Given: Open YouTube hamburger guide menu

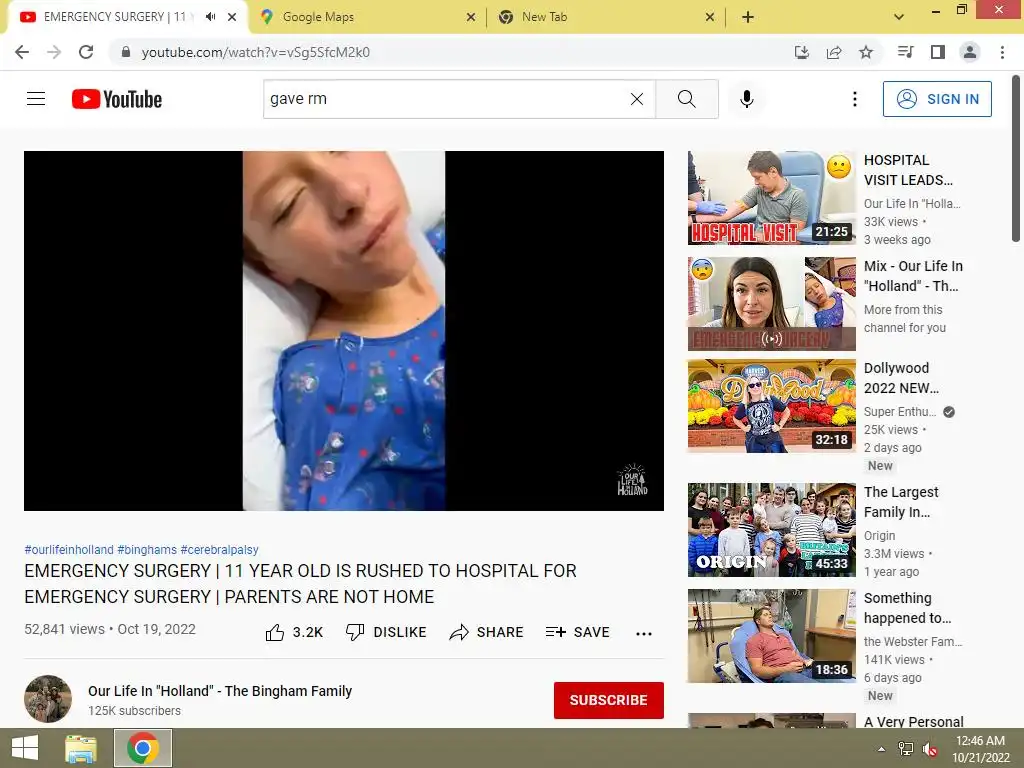Looking at the screenshot, I should [x=36, y=99].
